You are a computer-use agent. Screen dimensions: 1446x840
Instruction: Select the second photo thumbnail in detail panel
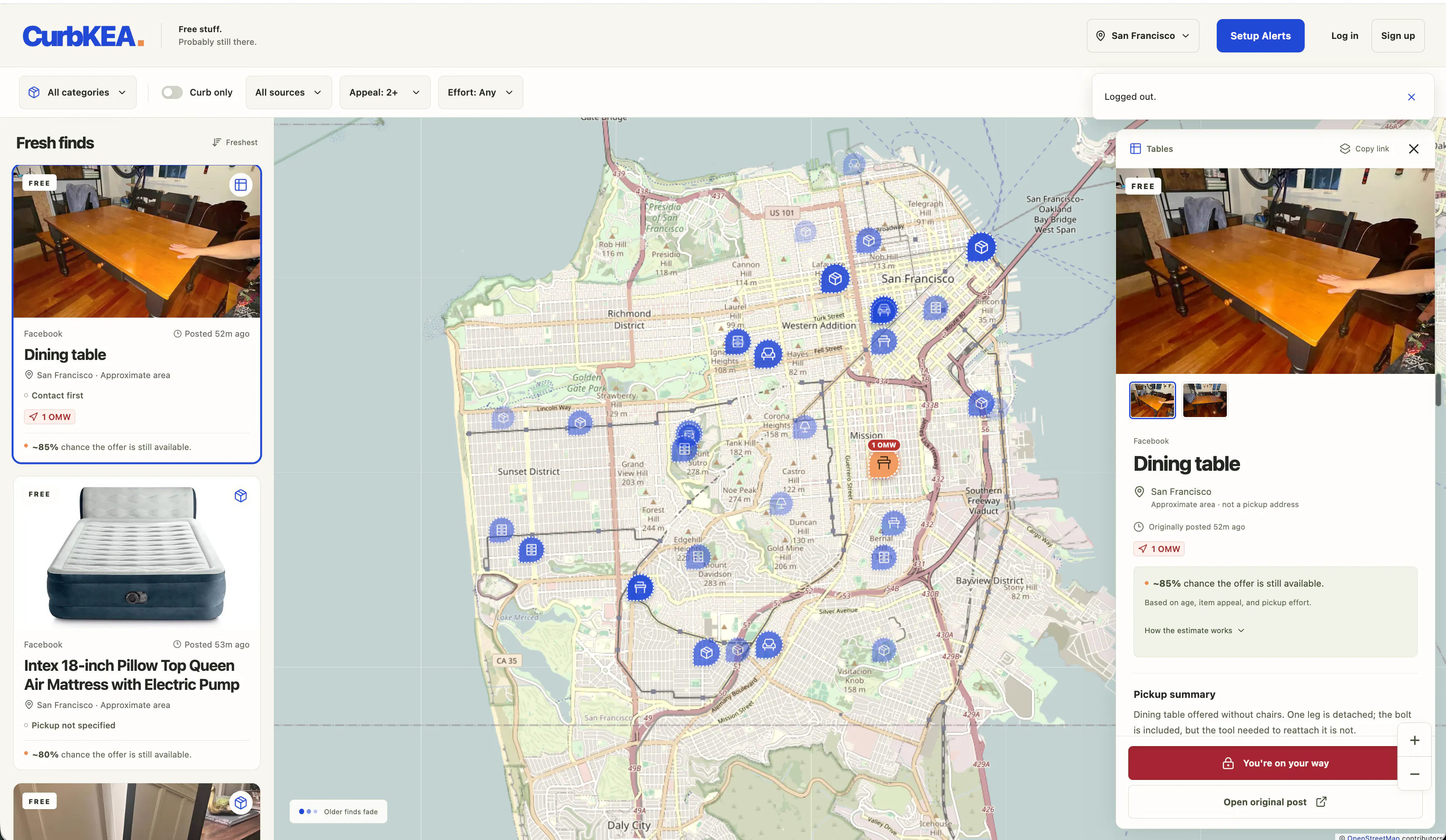click(1205, 400)
